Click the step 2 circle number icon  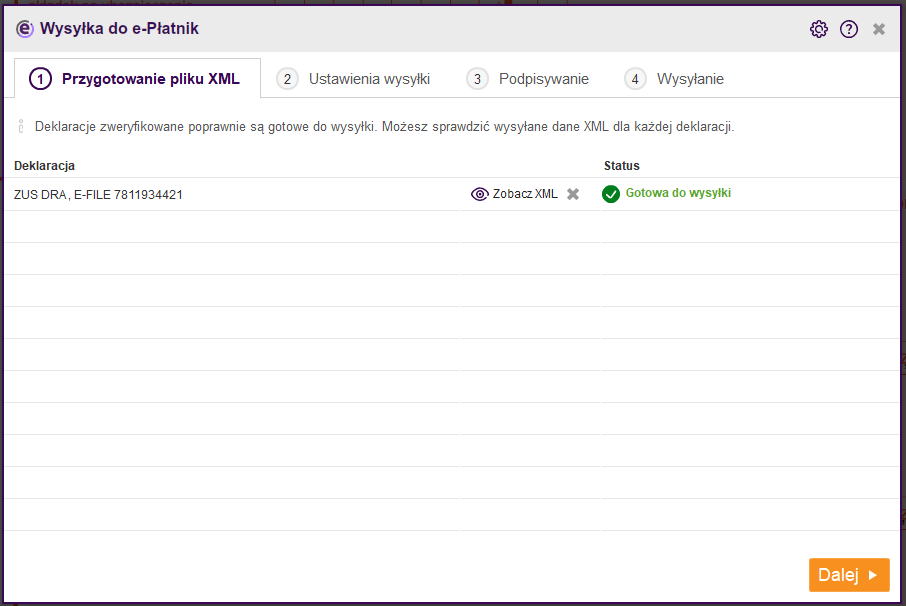click(287, 79)
